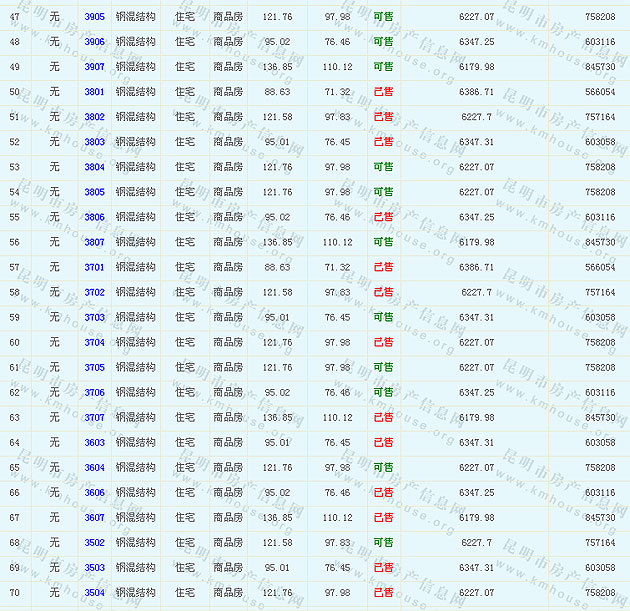Click room number 3906 link
Screen dimensions: 630x611
tap(94, 42)
